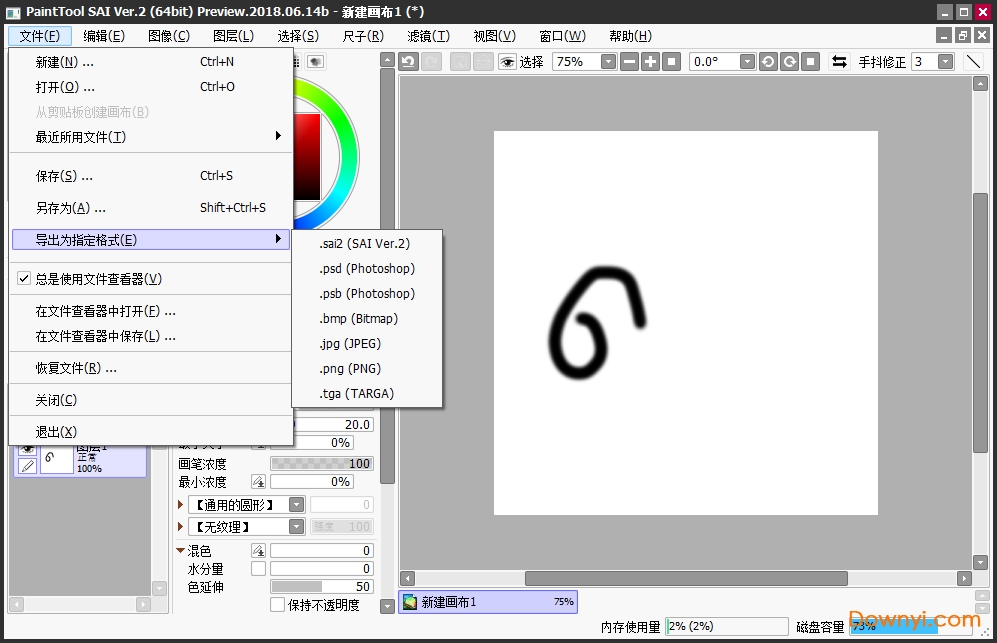Expand the 【通用的圆形】 brush shape dropdown
Viewport: 997px width, 643px height.
(296, 505)
